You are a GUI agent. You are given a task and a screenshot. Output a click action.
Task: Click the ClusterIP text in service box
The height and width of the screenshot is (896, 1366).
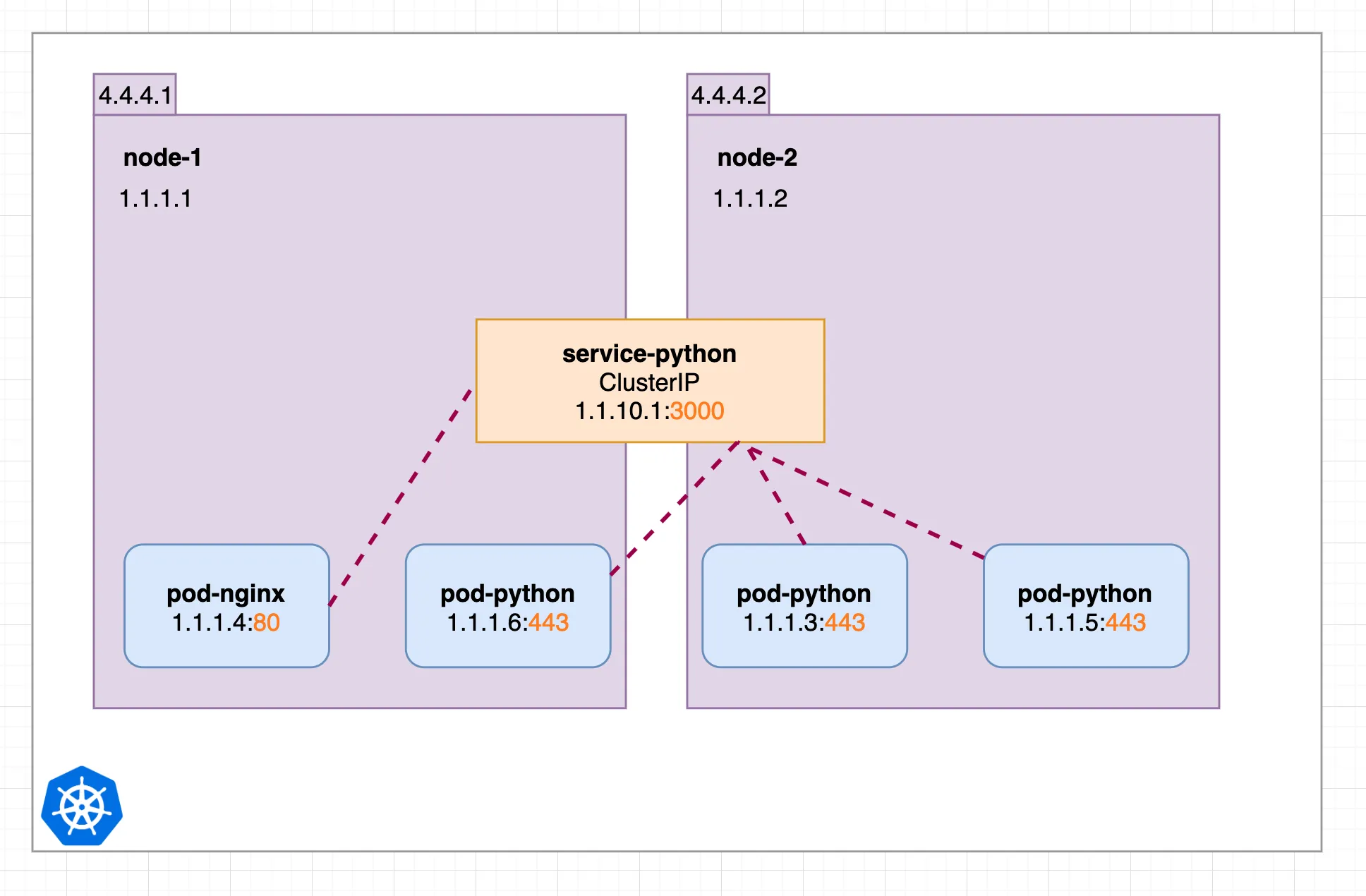(x=649, y=382)
